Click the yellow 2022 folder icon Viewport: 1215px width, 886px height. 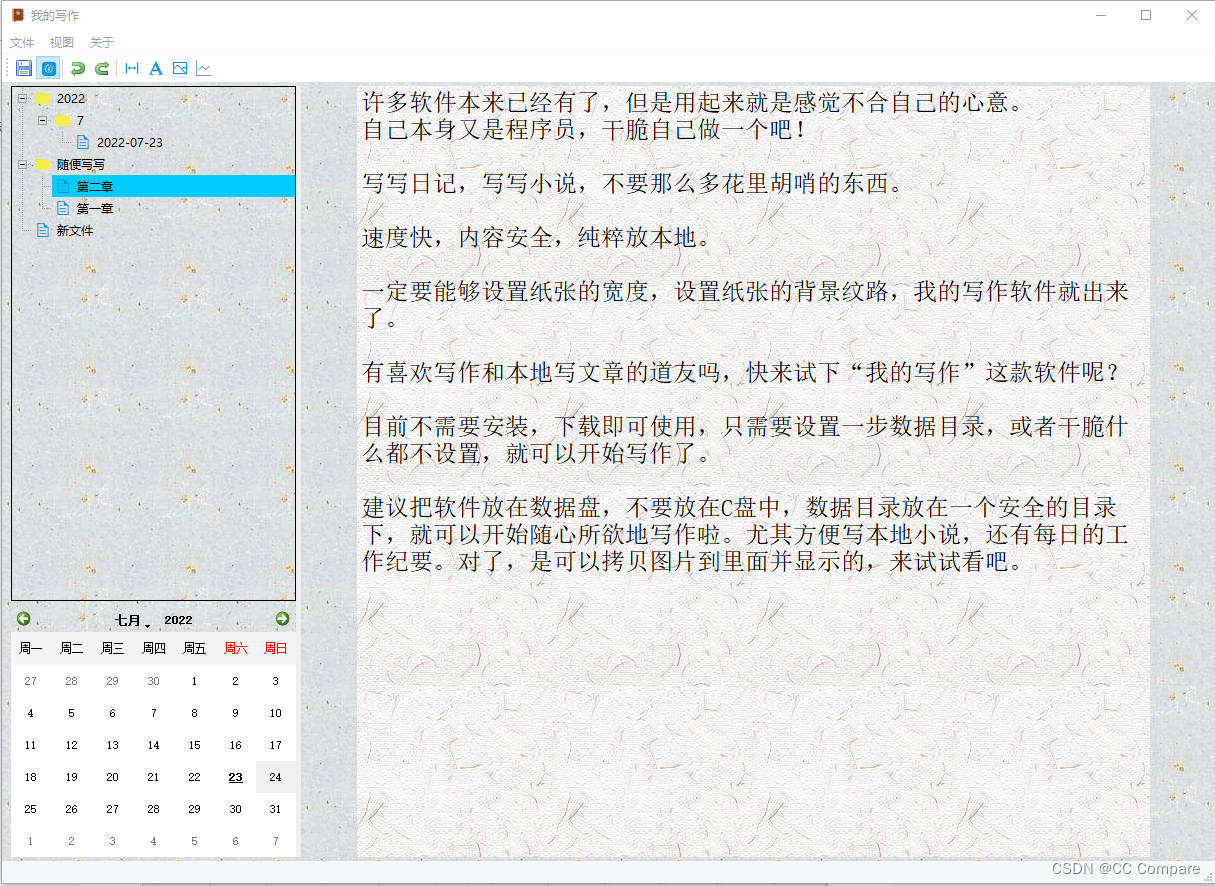click(43, 98)
